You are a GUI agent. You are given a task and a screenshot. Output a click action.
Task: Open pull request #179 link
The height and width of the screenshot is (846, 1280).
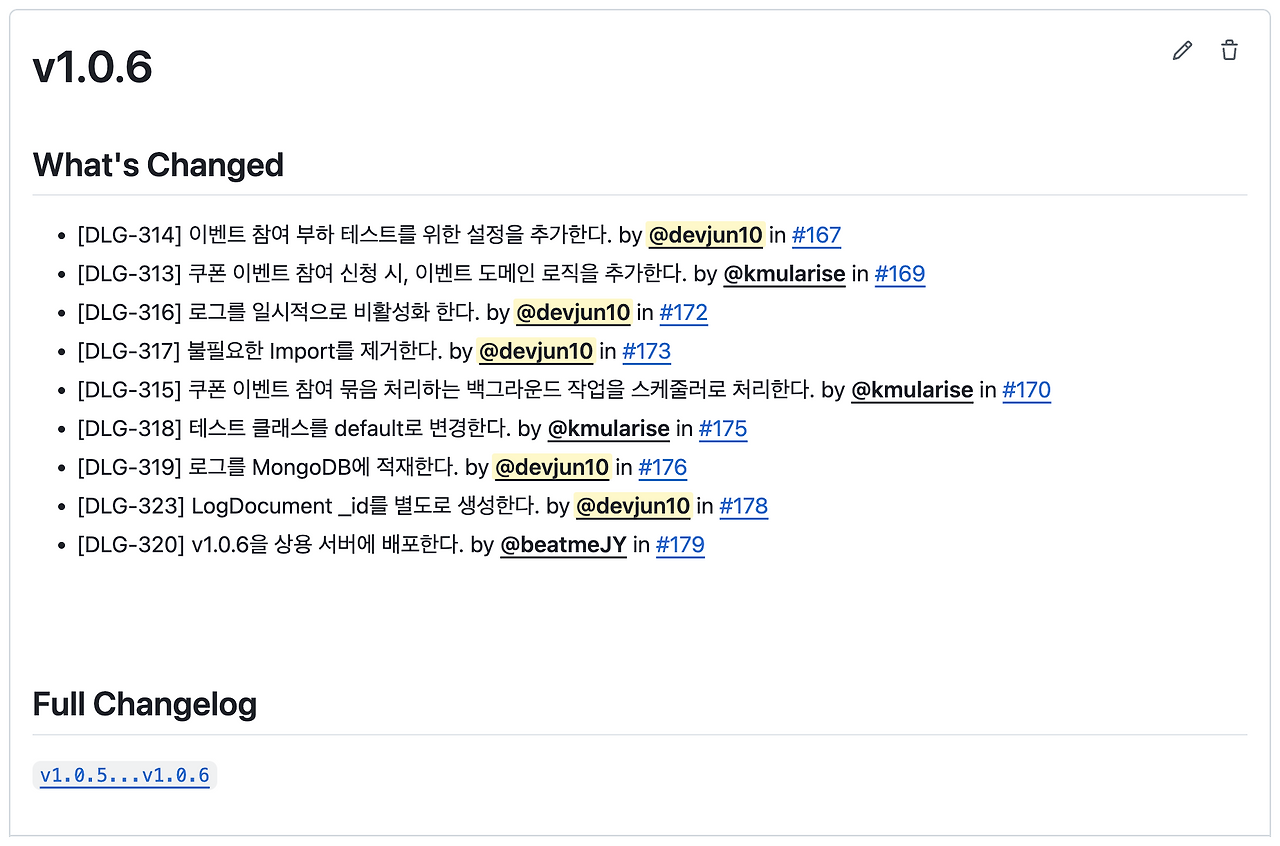click(x=680, y=545)
